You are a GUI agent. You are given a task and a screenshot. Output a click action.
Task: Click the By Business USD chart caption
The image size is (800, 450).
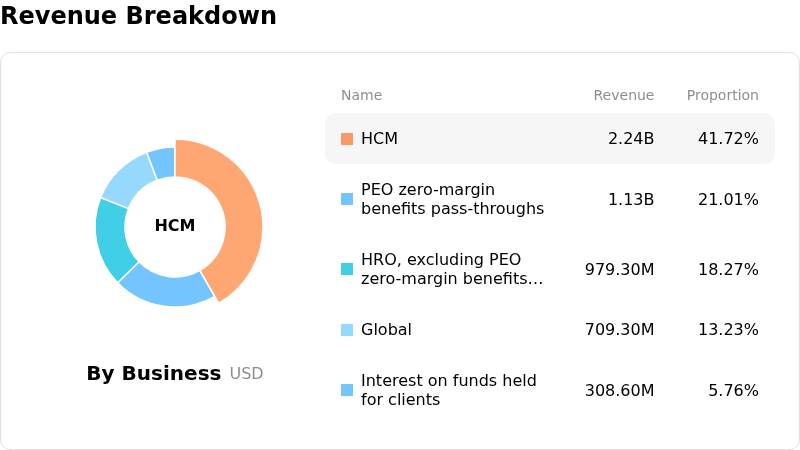(175, 373)
